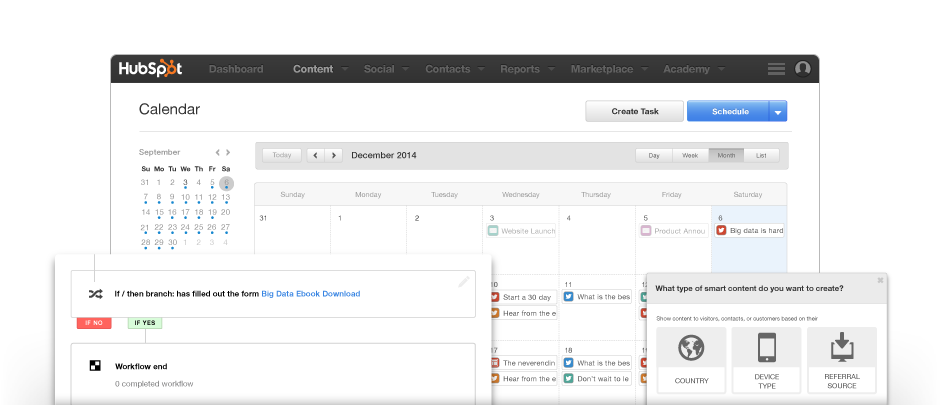Switch to List calendar view
This screenshot has width=940, height=405.
point(761,155)
